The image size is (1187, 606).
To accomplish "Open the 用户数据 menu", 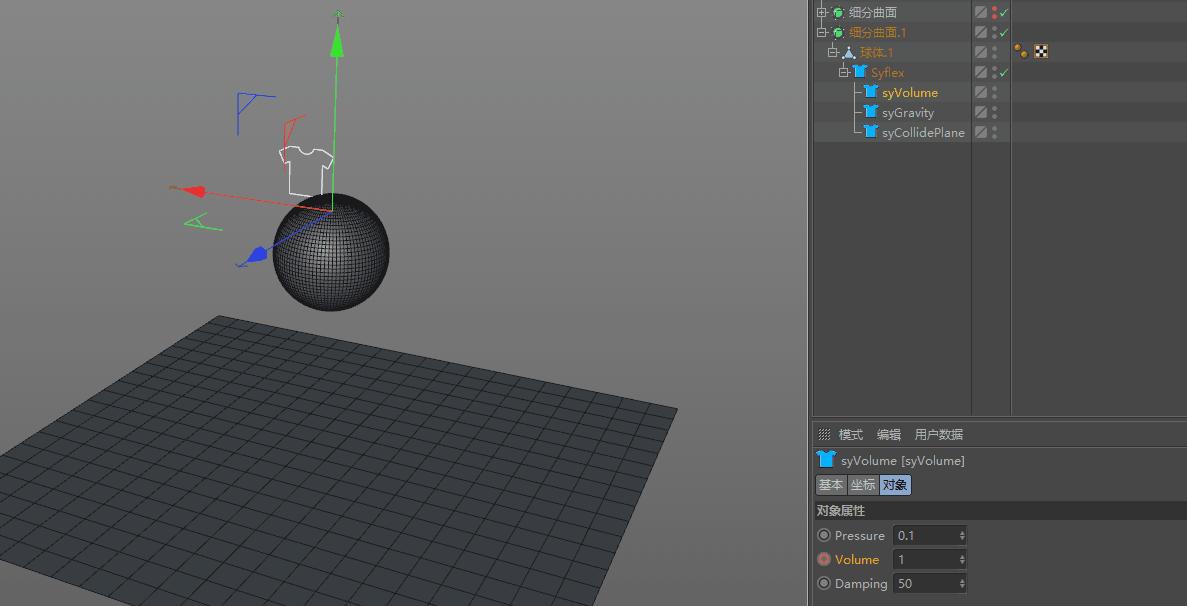I will (x=938, y=434).
